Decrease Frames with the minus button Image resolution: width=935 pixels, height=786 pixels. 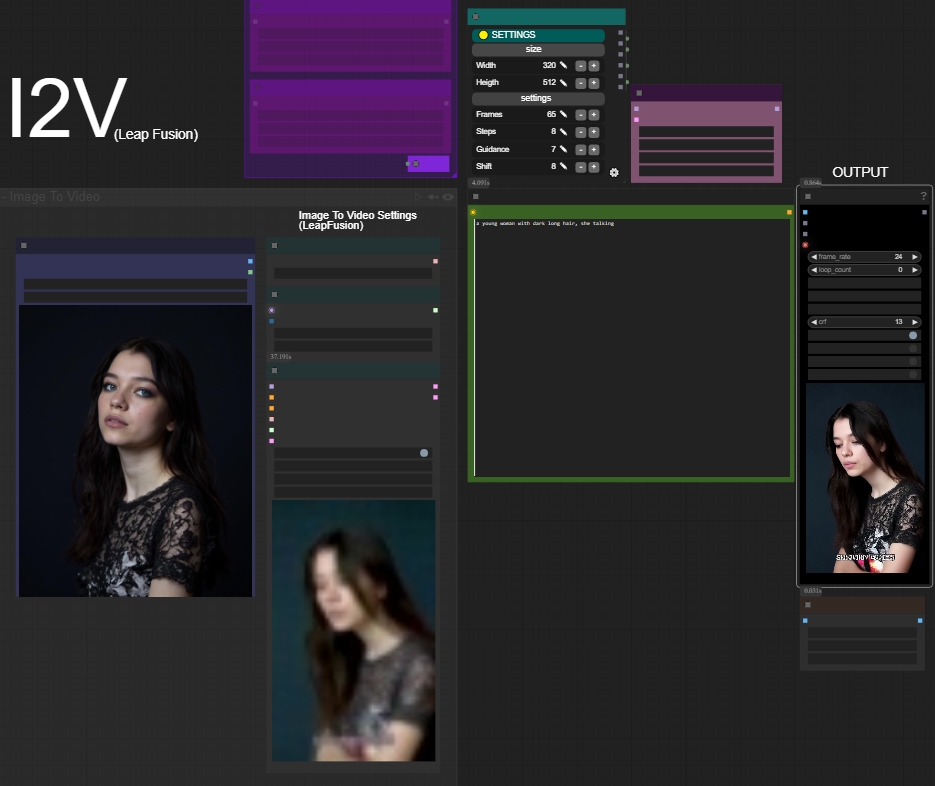[x=581, y=115]
